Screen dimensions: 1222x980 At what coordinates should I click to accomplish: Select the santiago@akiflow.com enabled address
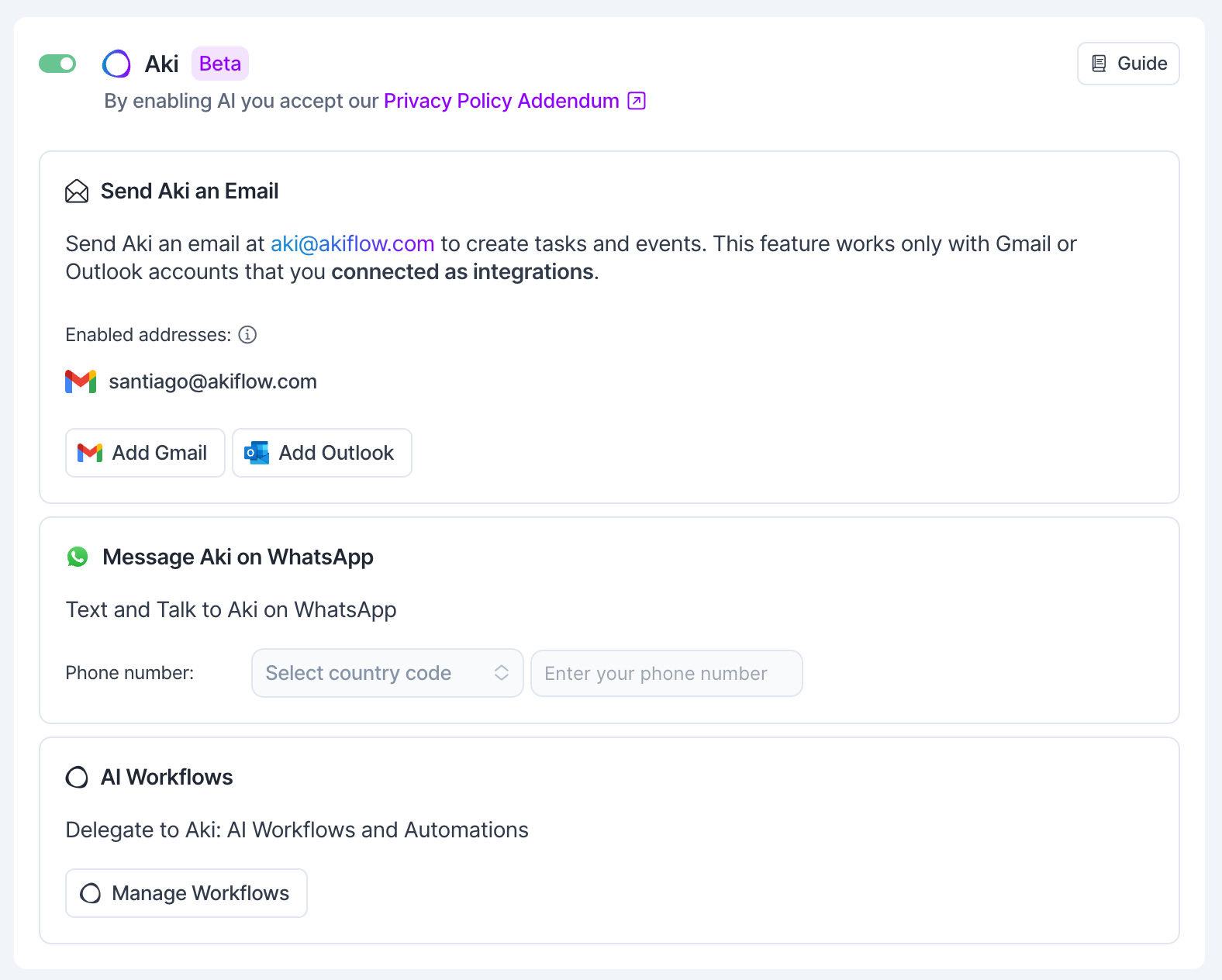click(x=212, y=381)
